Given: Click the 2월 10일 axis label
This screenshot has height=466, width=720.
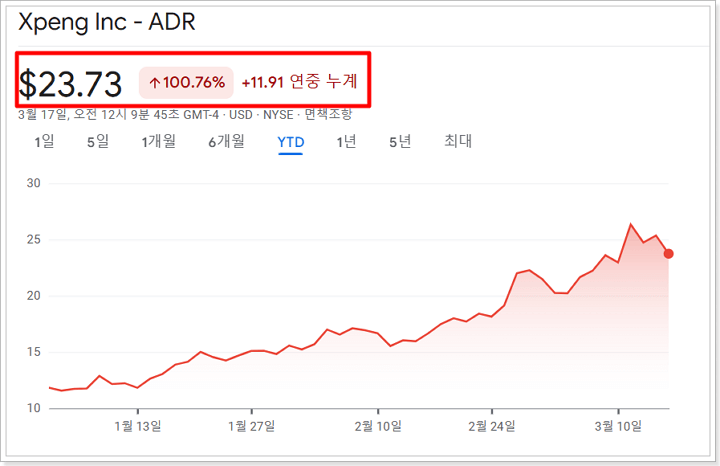Looking at the screenshot, I should (x=378, y=427).
